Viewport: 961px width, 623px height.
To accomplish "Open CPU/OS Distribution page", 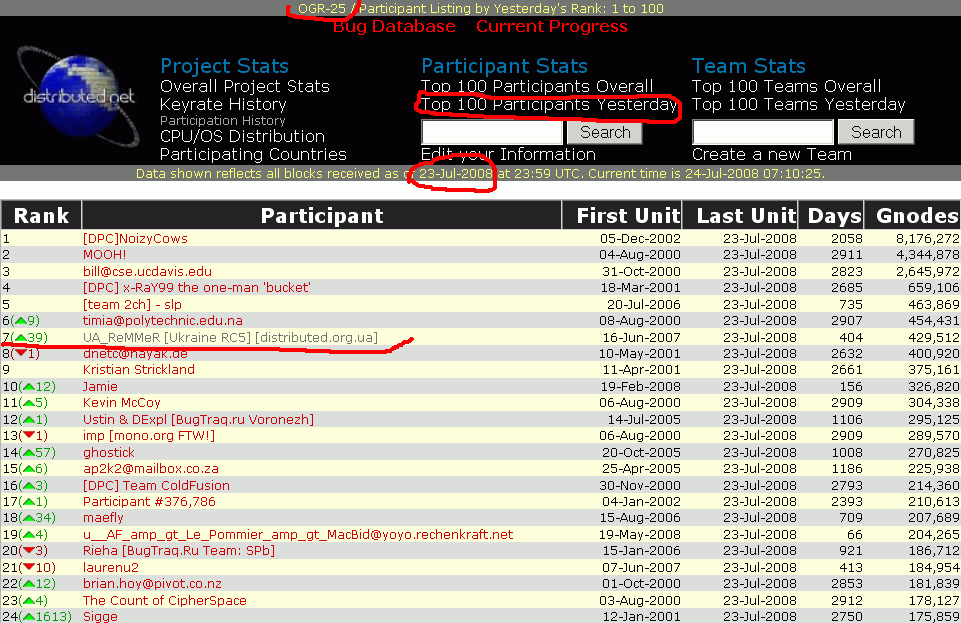I will pos(242,136).
